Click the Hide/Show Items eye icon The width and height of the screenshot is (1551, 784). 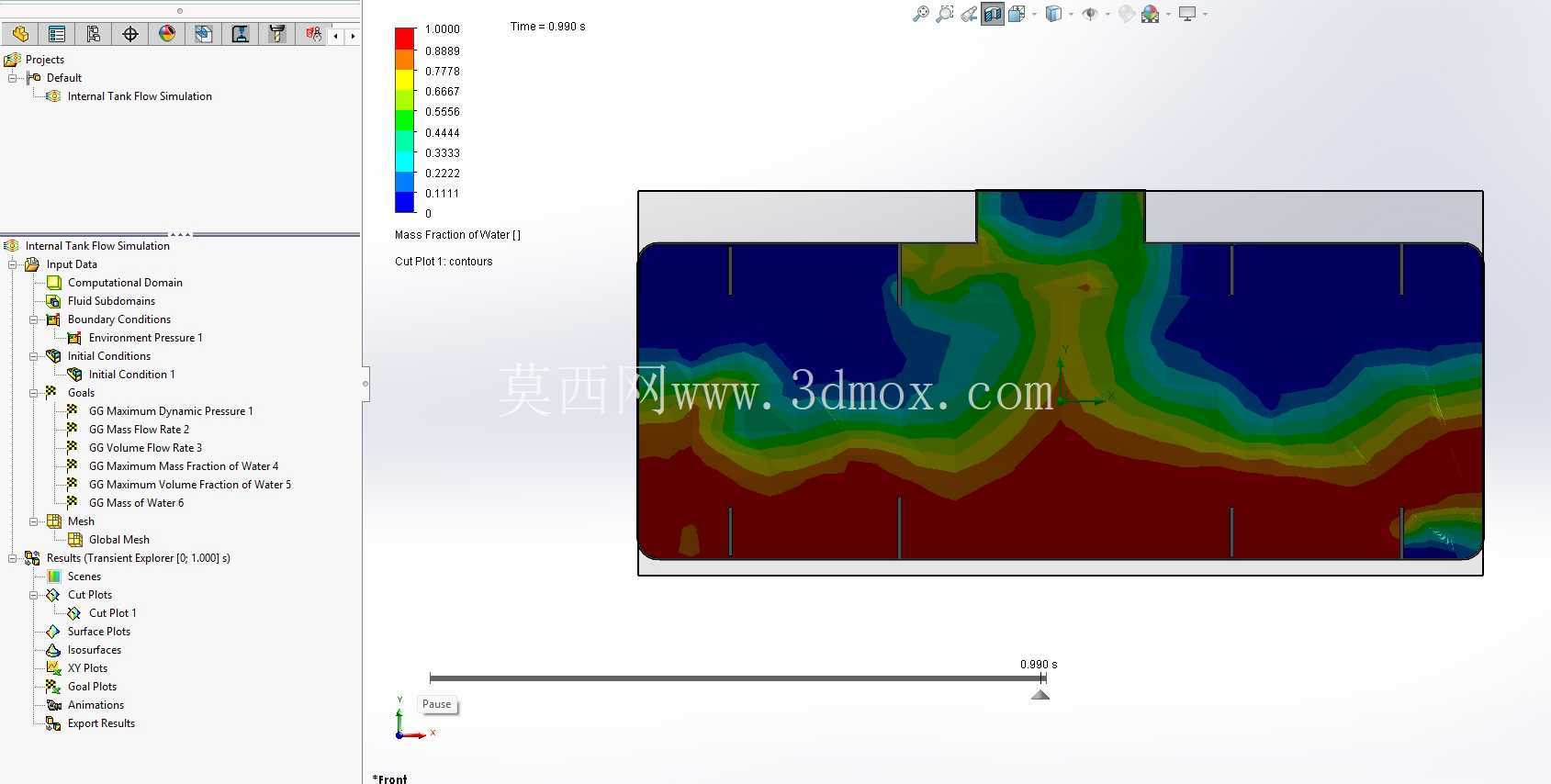pos(1090,14)
